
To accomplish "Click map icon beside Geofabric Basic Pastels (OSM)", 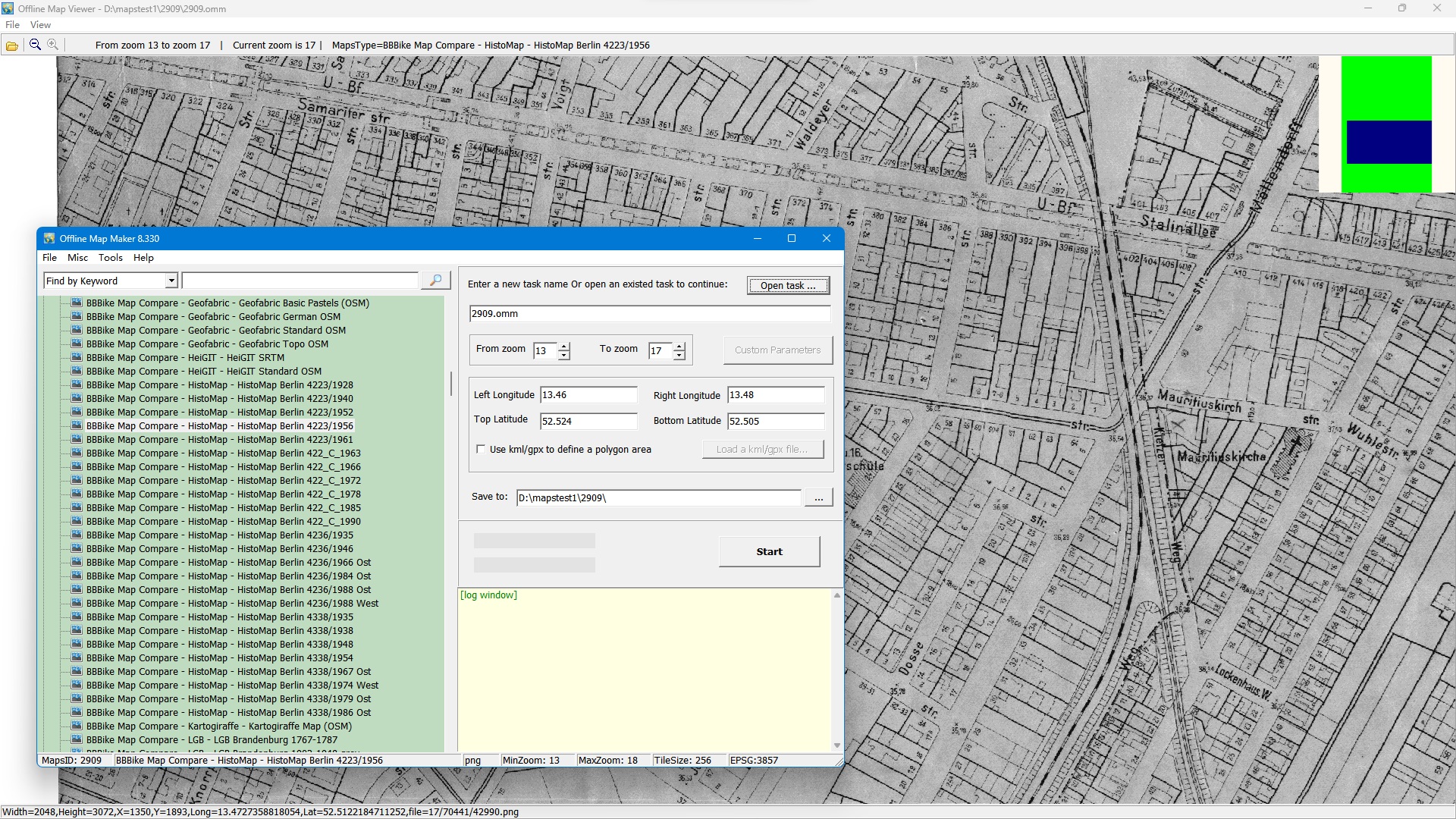I will pos(77,303).
